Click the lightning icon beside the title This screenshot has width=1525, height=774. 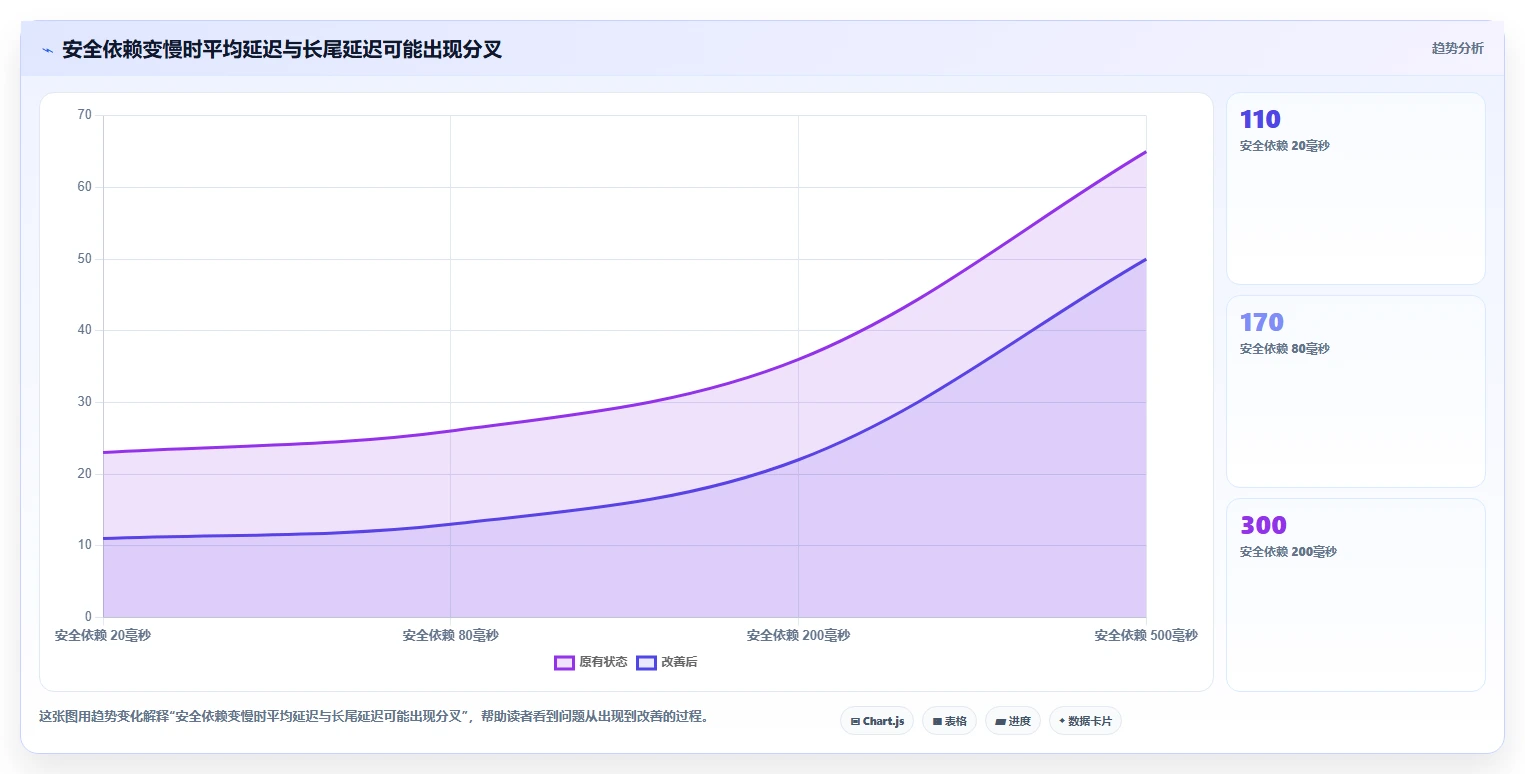[x=47, y=50]
